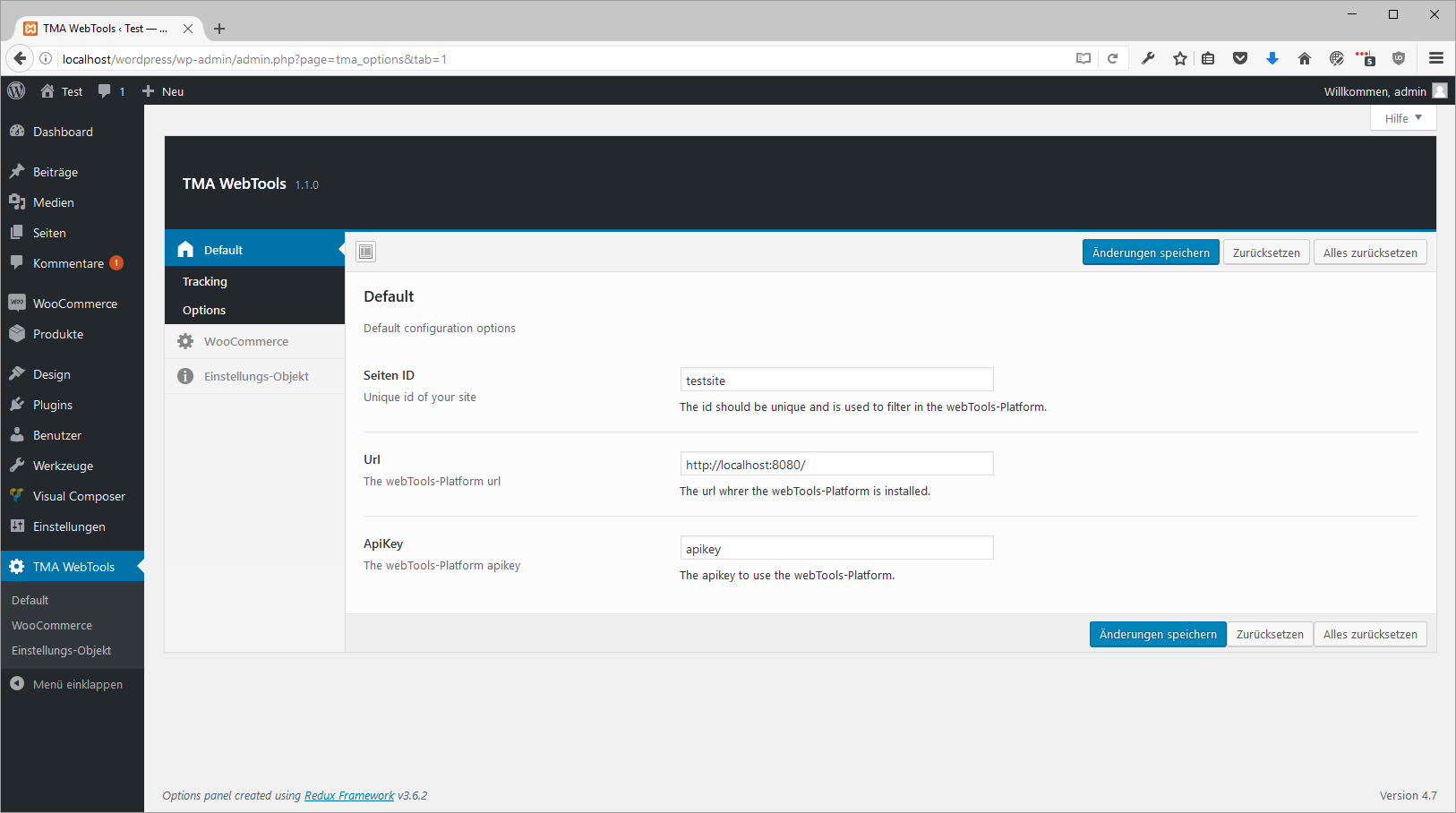Click top Zurücksetzen button
The height and width of the screenshot is (813, 1456).
click(1266, 252)
